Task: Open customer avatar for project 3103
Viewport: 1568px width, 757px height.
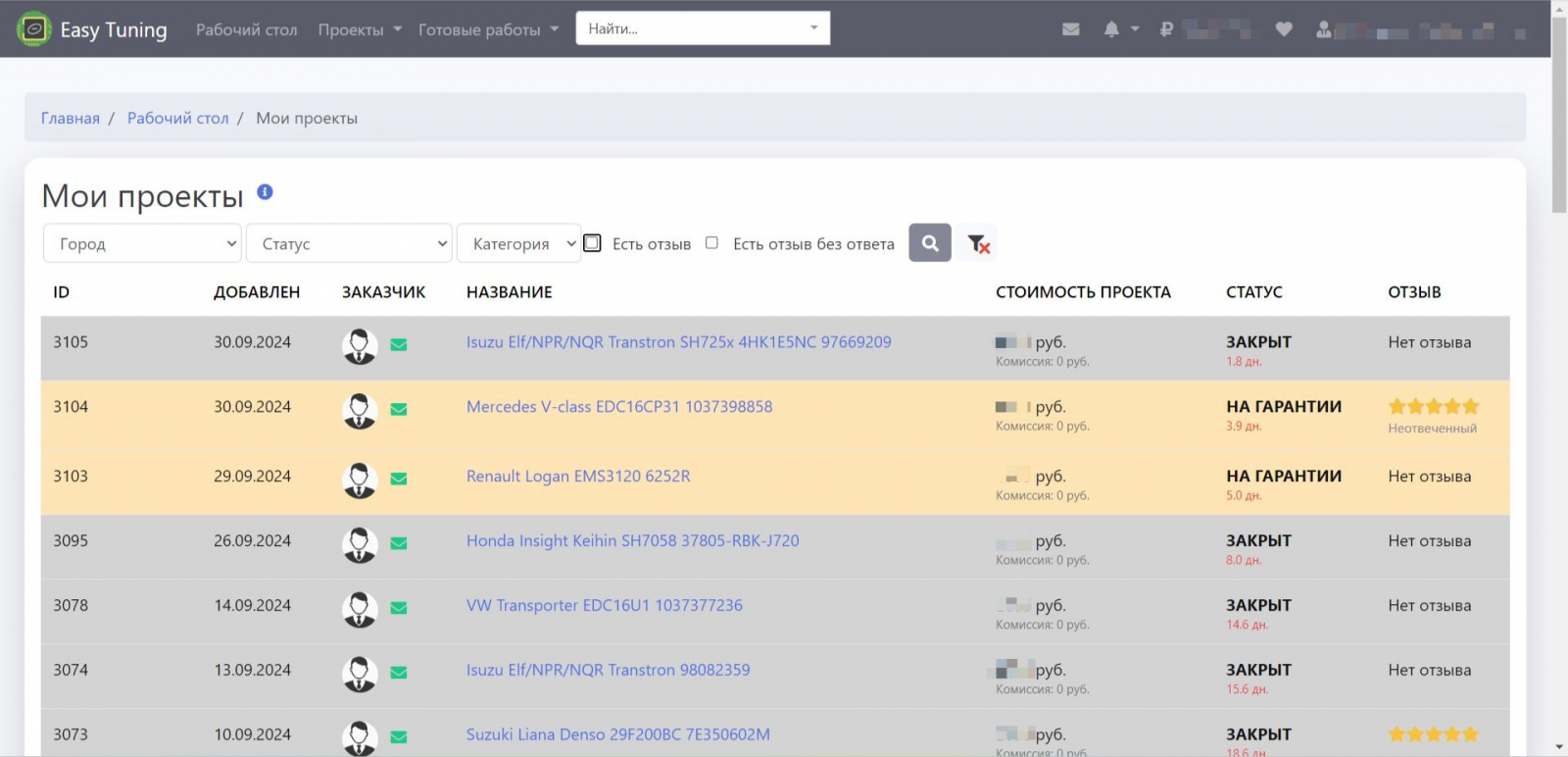Action: click(360, 480)
